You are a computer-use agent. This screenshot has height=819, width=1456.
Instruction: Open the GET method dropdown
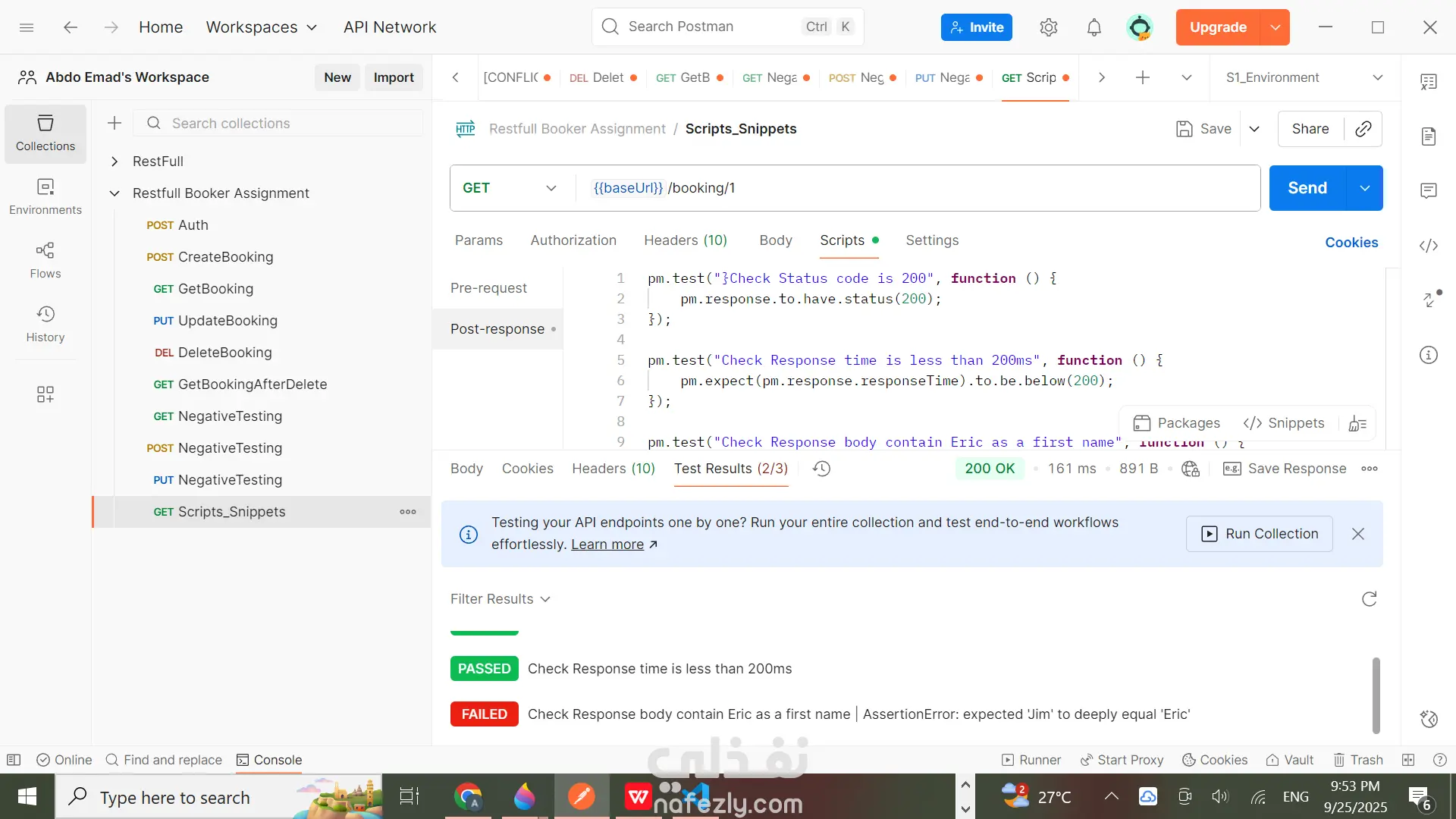tap(510, 188)
